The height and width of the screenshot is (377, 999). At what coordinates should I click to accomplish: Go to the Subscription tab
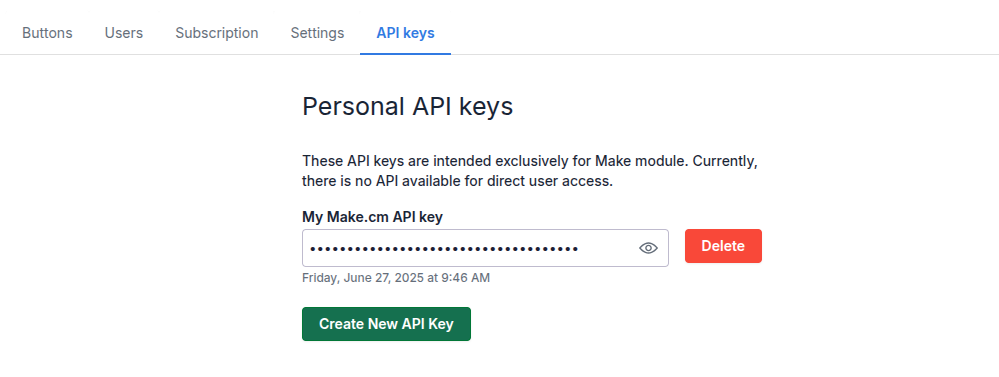coord(217,33)
